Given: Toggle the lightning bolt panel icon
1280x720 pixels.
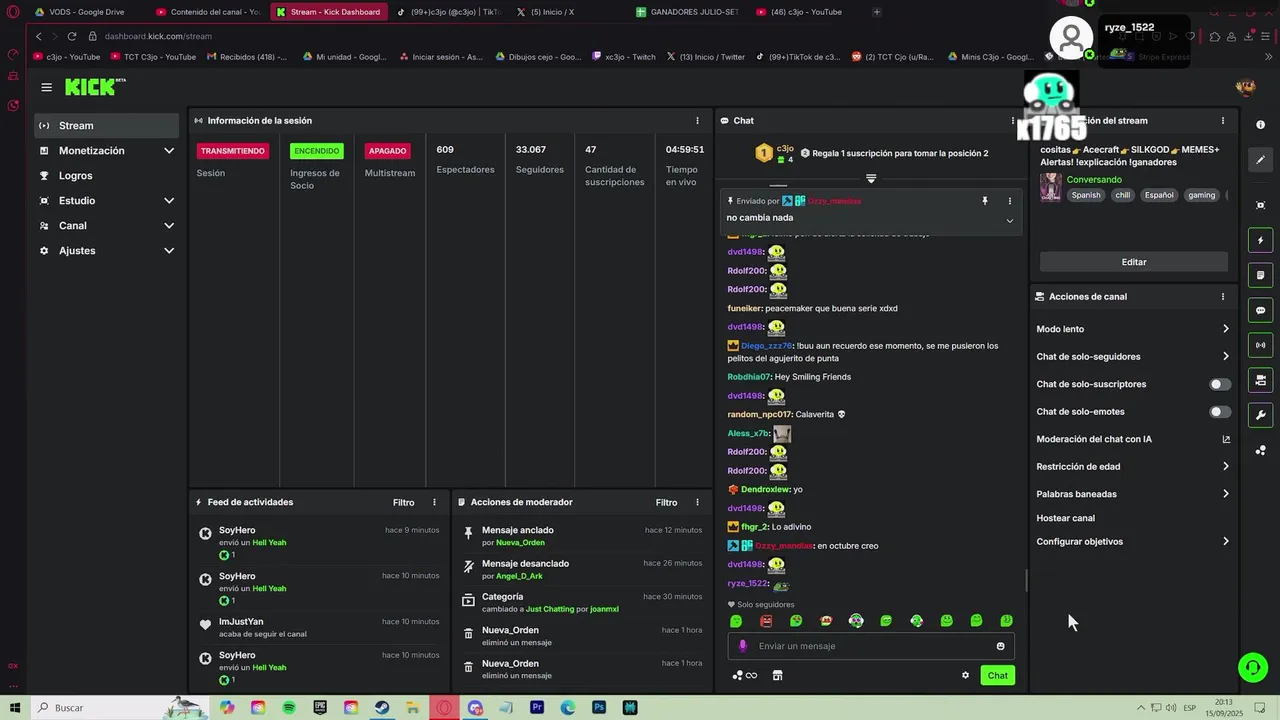Looking at the screenshot, I should click(1260, 240).
